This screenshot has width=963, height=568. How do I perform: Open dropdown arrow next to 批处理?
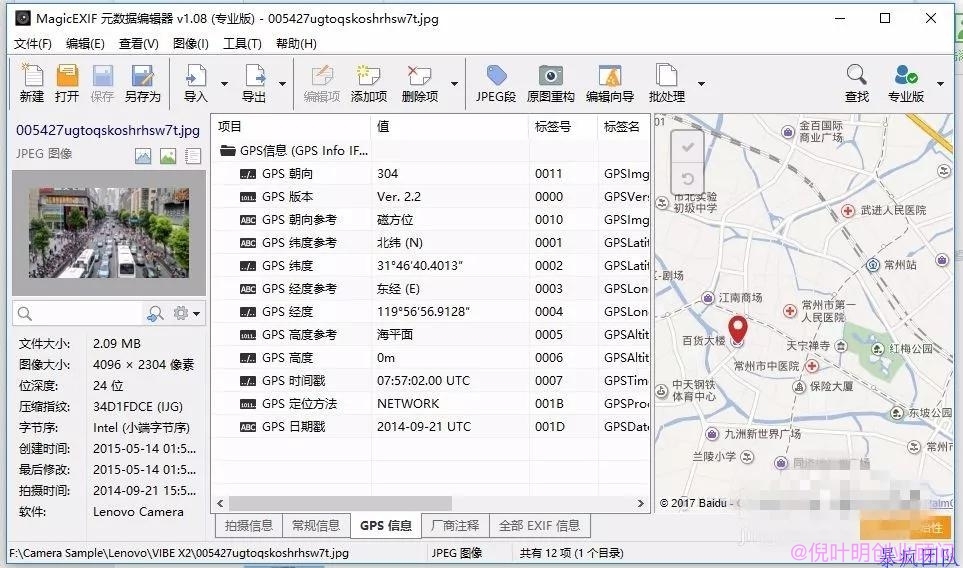click(701, 84)
